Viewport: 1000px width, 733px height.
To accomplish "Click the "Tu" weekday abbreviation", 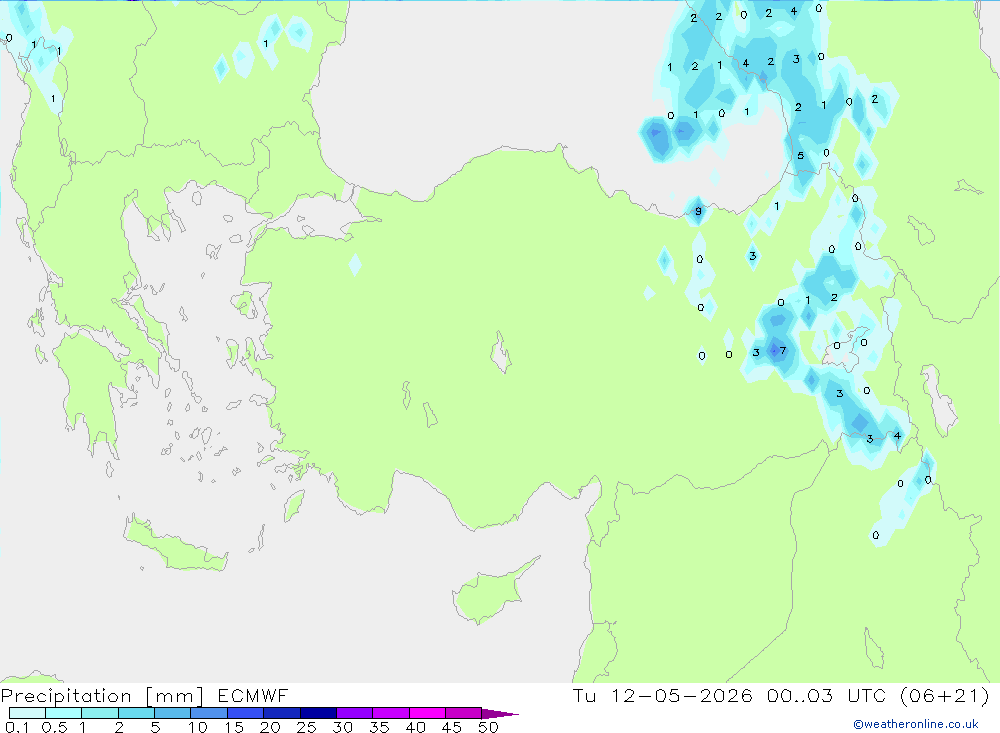I will point(584,696).
